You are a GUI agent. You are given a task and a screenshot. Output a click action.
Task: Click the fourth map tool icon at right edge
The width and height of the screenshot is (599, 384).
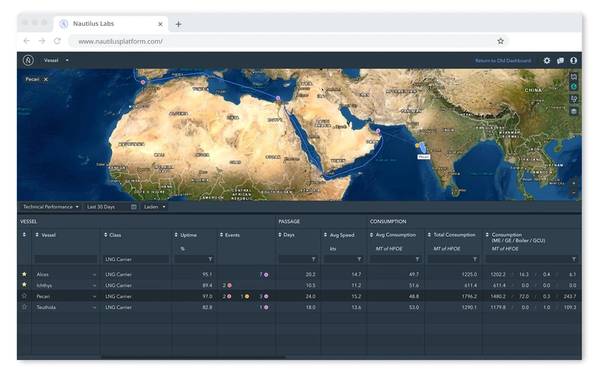[x=573, y=111]
